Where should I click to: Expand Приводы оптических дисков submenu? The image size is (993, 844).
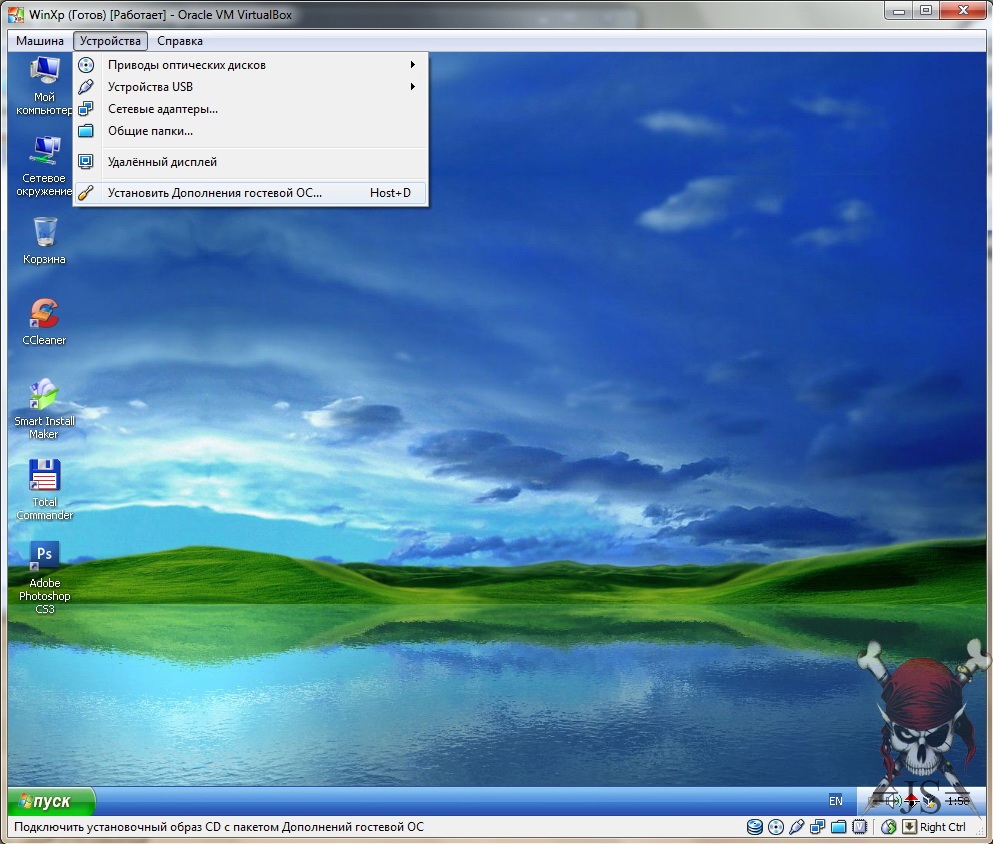click(250, 65)
